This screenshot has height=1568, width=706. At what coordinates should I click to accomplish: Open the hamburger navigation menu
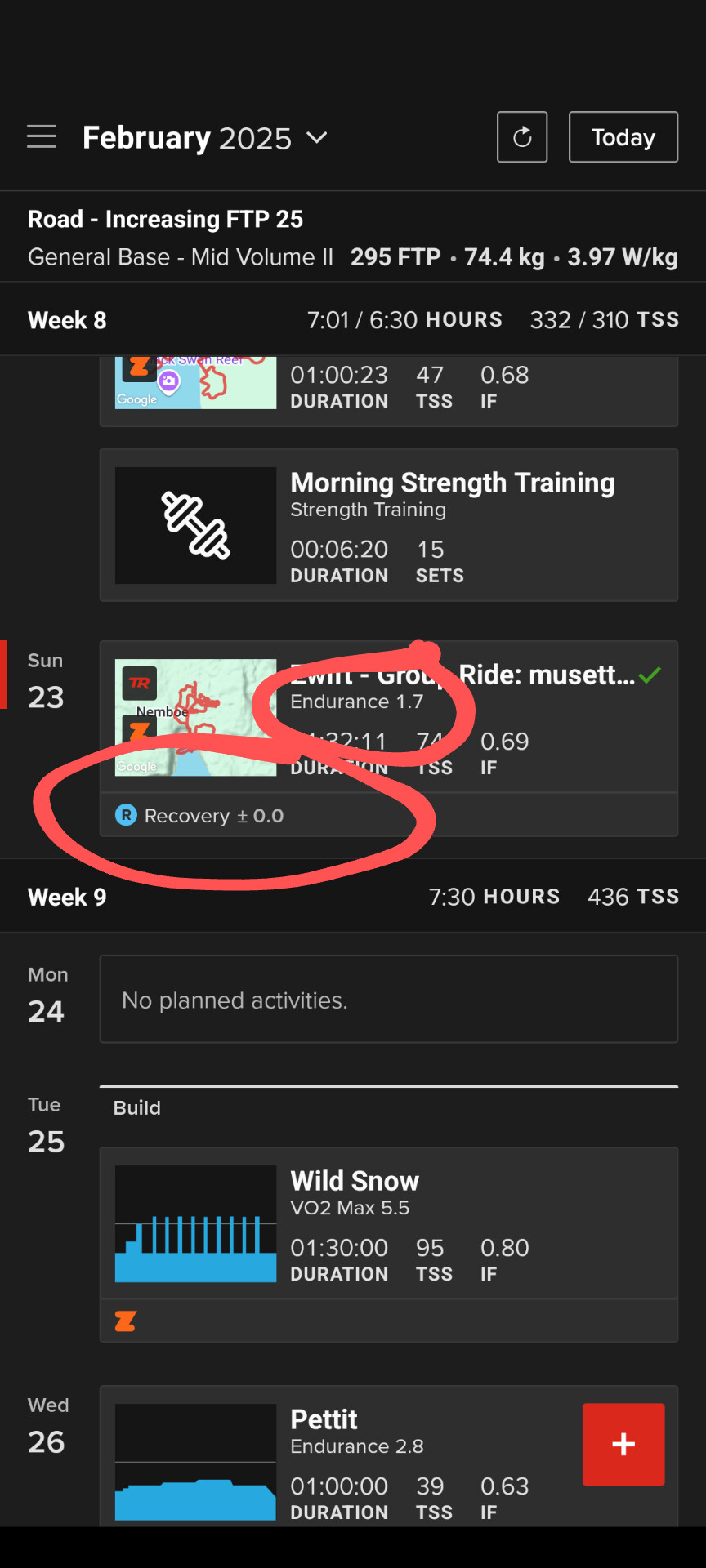42,136
